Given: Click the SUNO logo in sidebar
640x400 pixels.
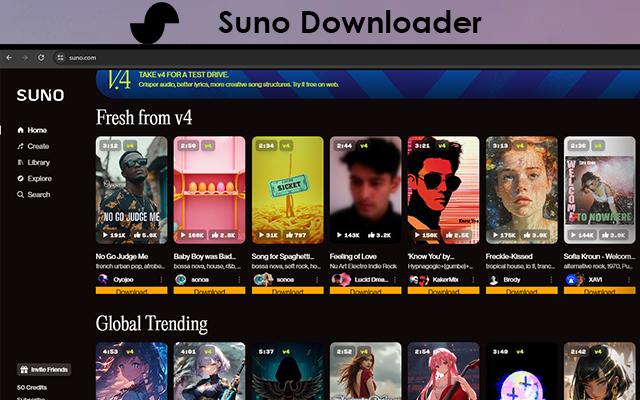Looking at the screenshot, I should tap(40, 95).
